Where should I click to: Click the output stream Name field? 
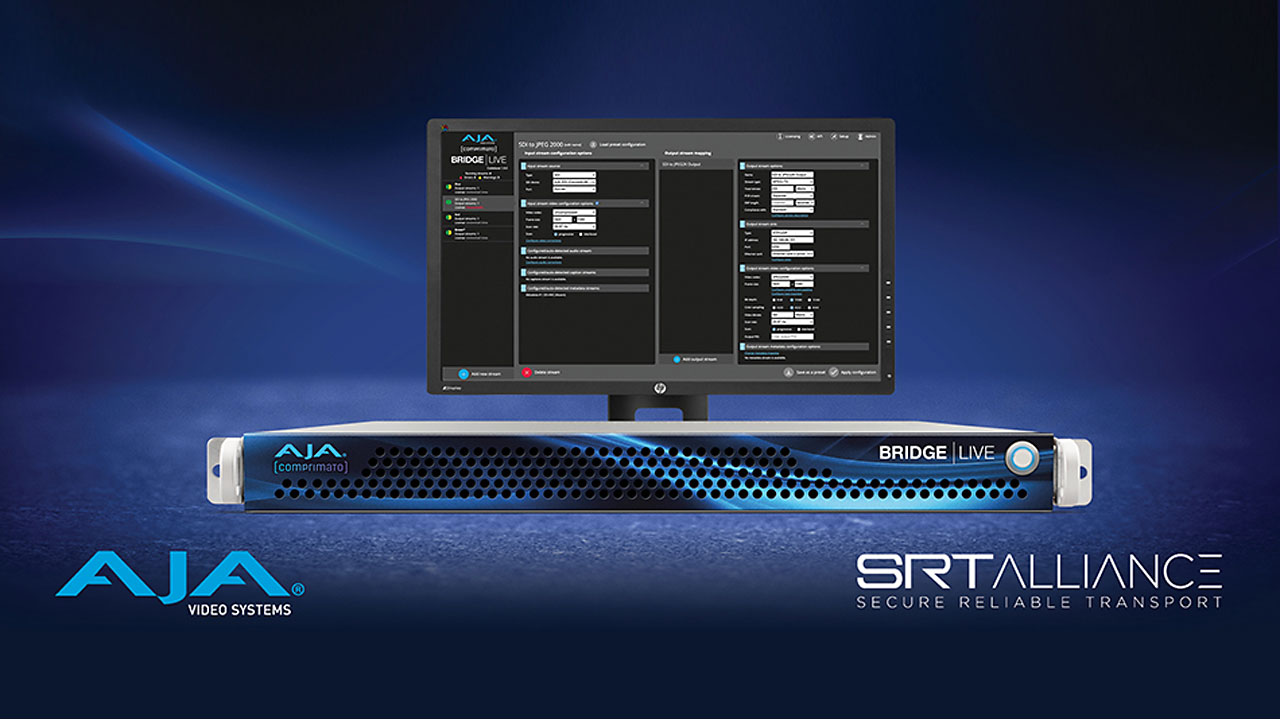[x=793, y=175]
